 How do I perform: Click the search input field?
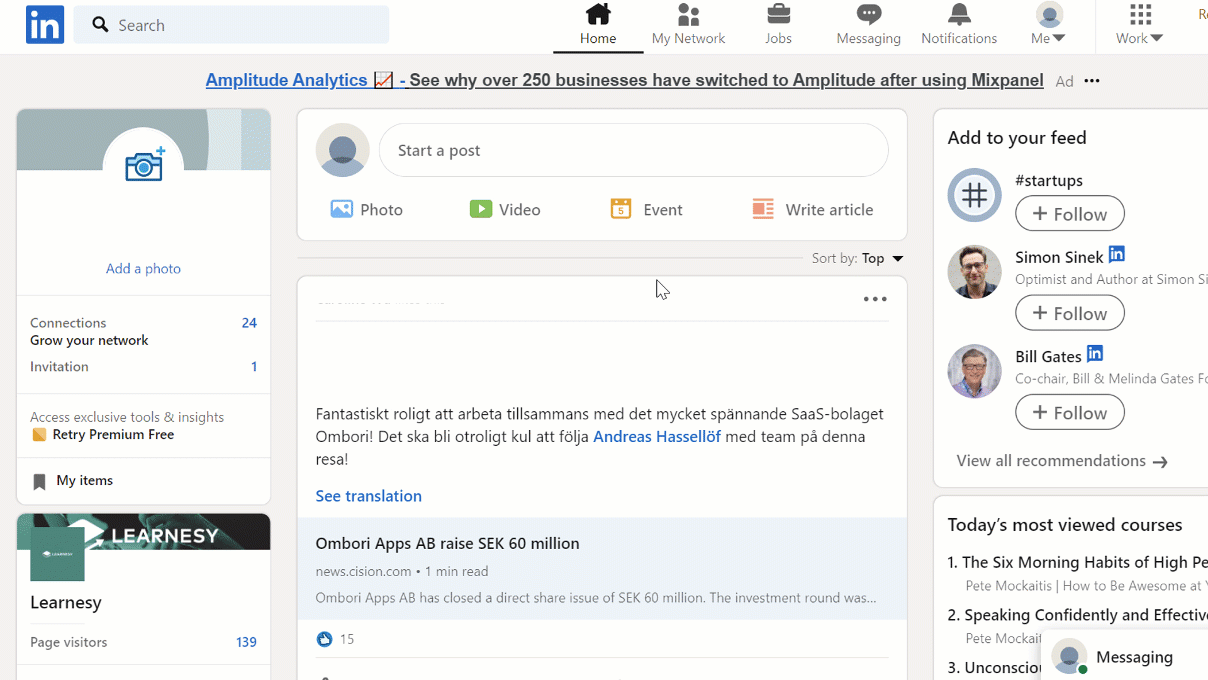[x=231, y=25]
